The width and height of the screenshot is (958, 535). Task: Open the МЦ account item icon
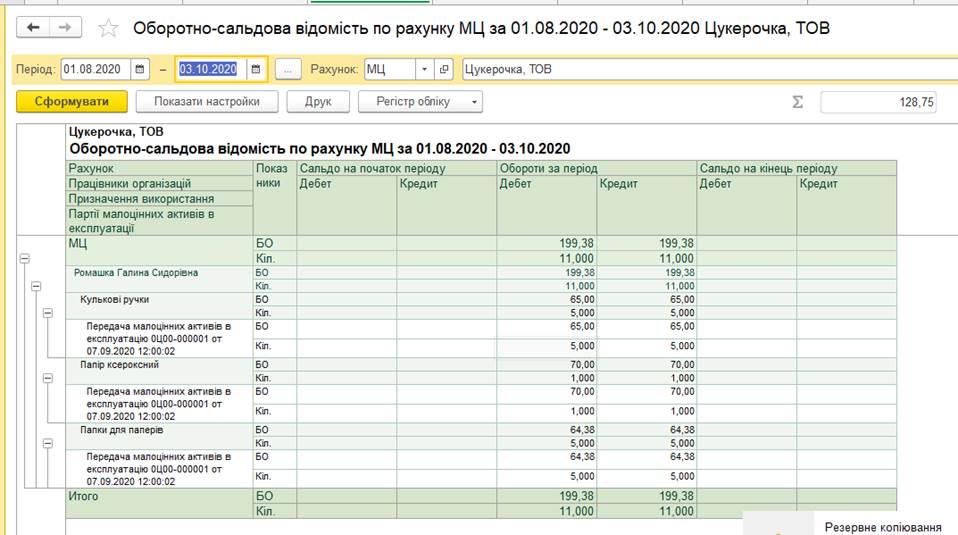445,69
